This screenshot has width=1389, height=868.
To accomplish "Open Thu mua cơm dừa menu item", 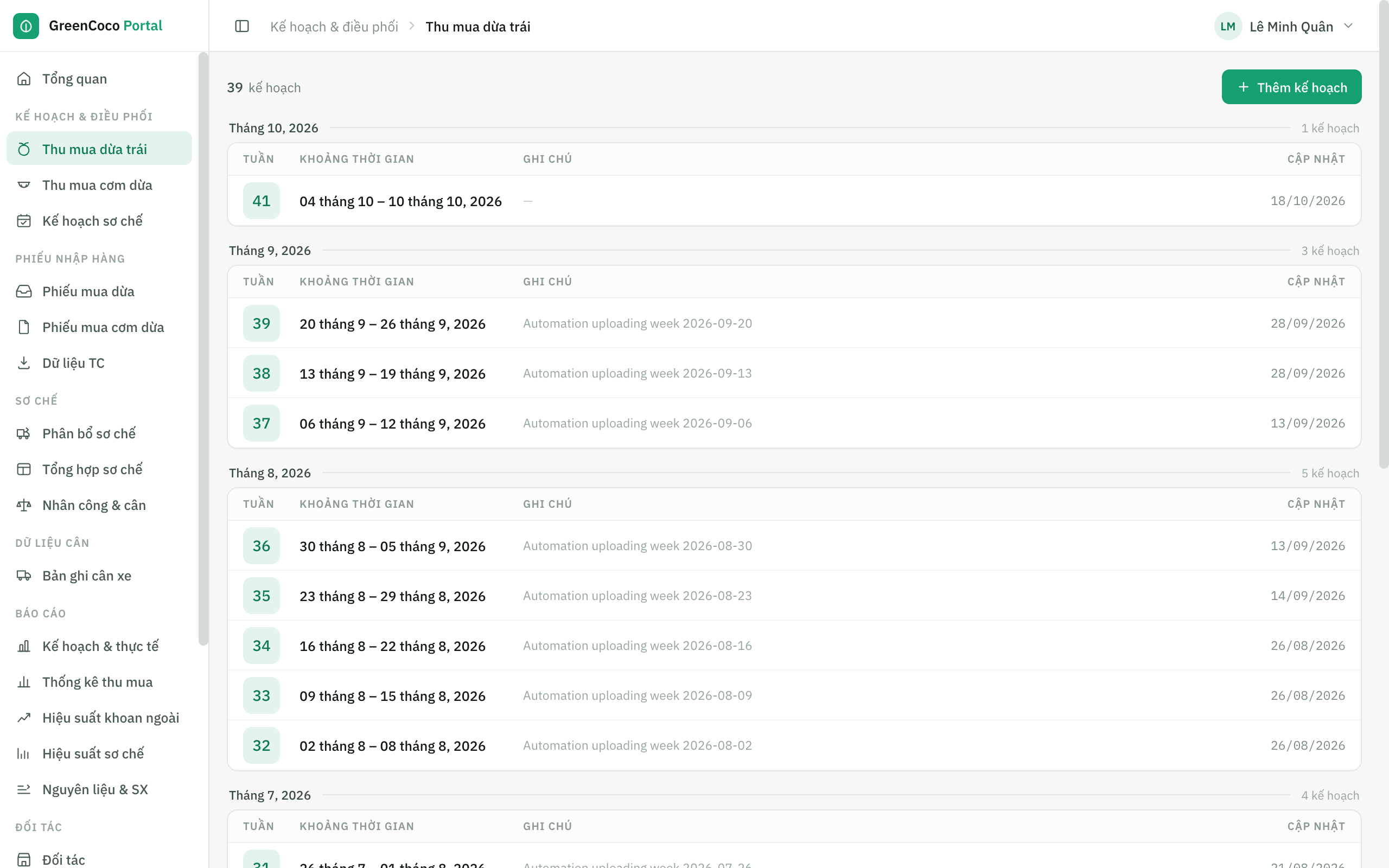I will (x=99, y=185).
